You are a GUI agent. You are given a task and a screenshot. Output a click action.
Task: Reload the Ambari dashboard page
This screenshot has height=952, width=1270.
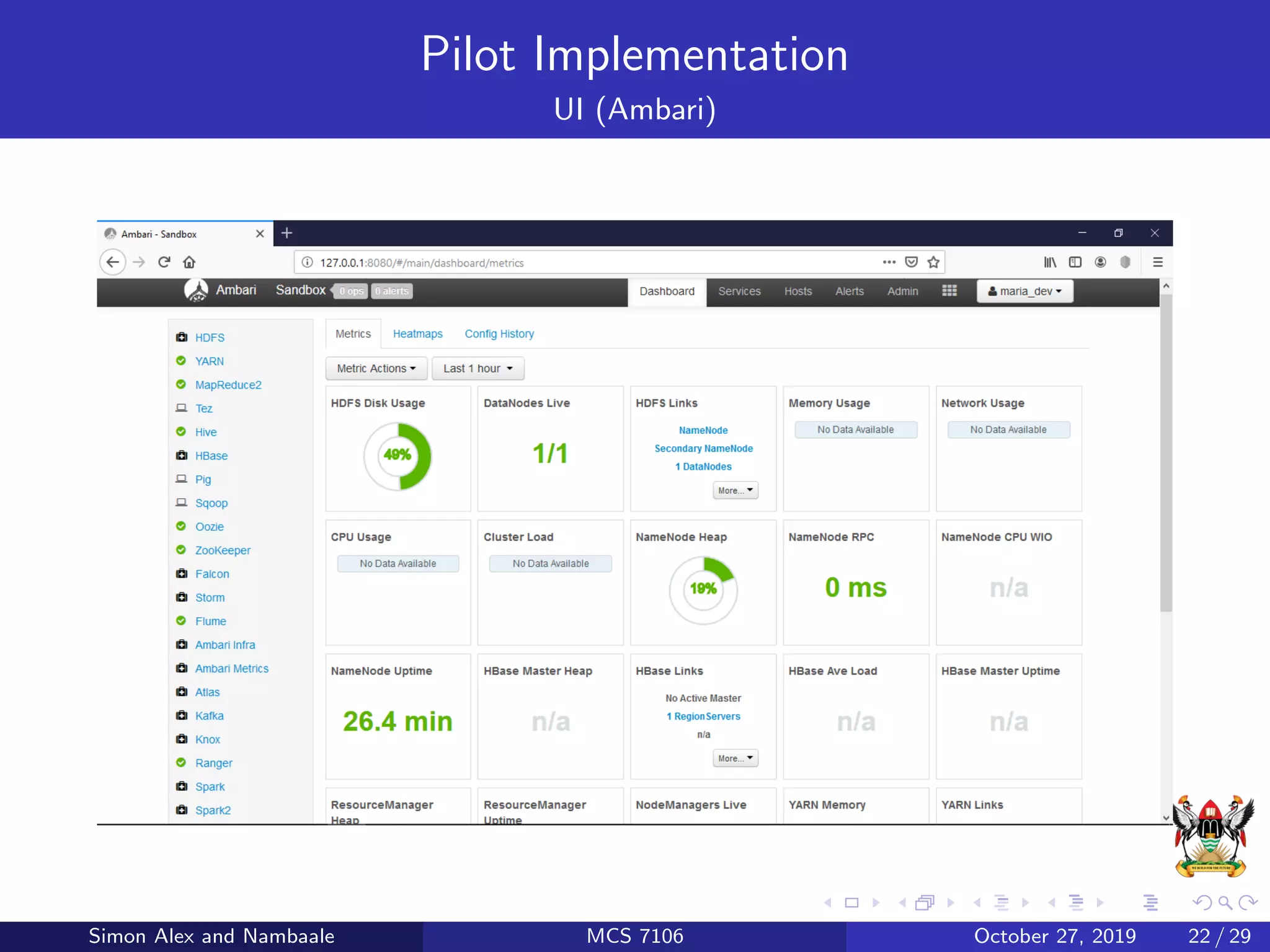pyautogui.click(x=164, y=262)
